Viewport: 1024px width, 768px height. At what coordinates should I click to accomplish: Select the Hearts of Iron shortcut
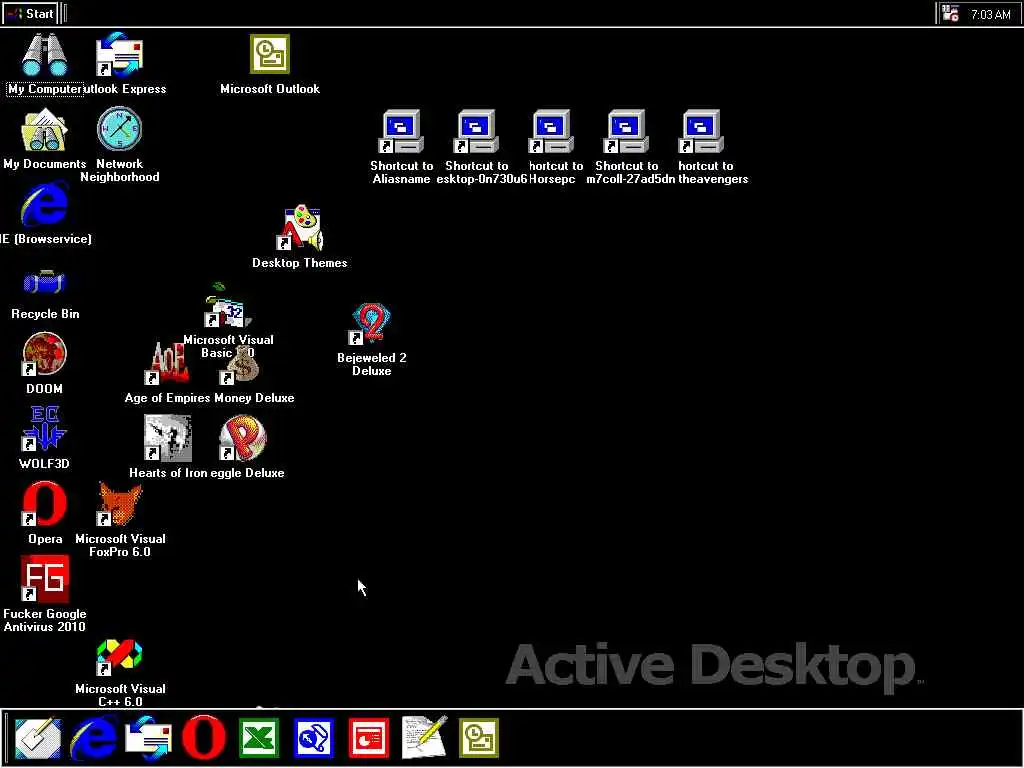pyautogui.click(x=168, y=438)
